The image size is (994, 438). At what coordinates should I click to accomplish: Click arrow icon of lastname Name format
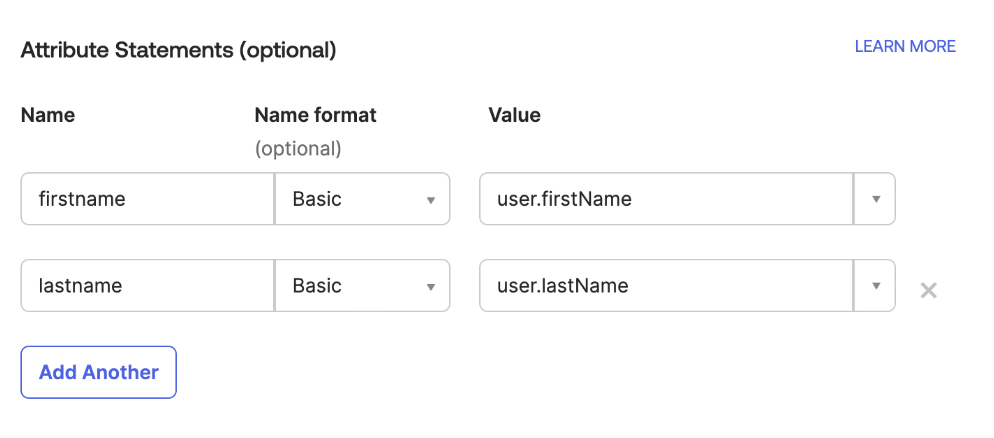(431, 286)
